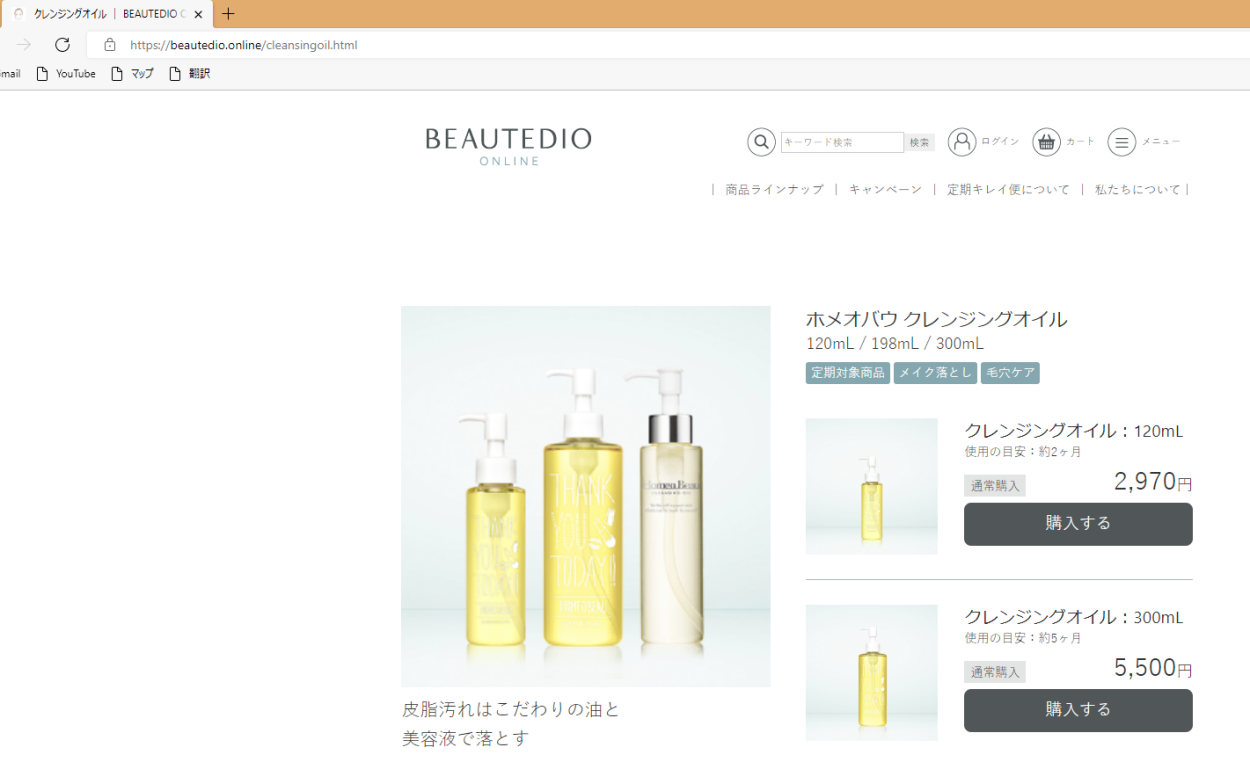
Task: Reload the page with the refresh icon
Action: point(62,45)
